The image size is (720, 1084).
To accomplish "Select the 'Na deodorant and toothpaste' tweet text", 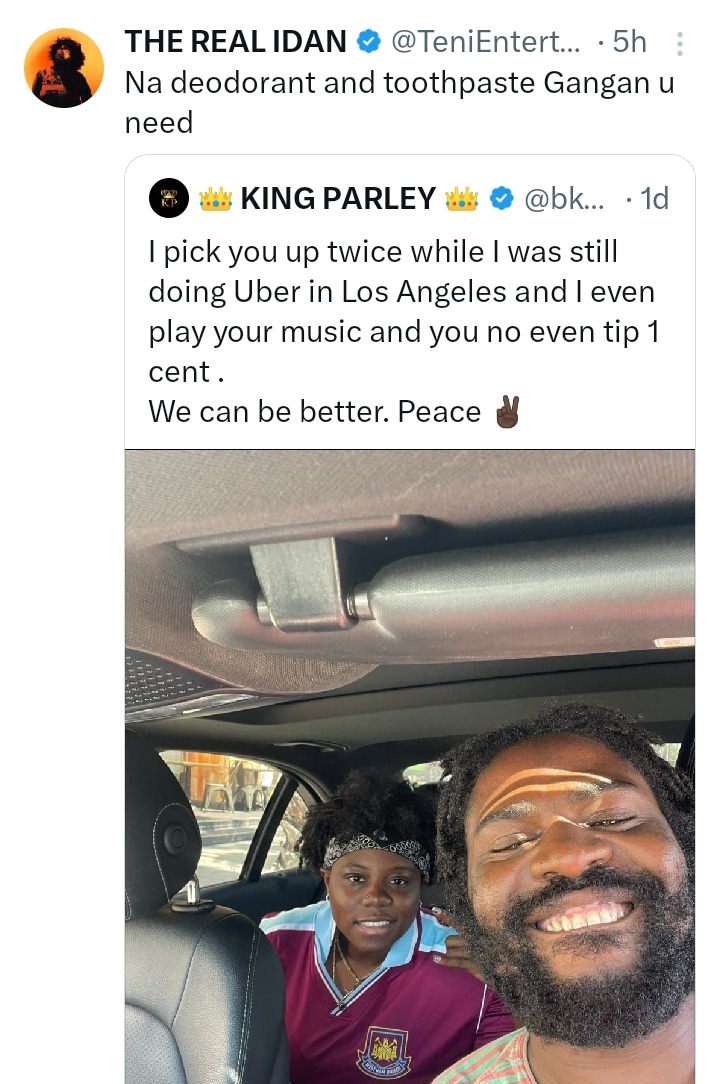I will (x=399, y=102).
